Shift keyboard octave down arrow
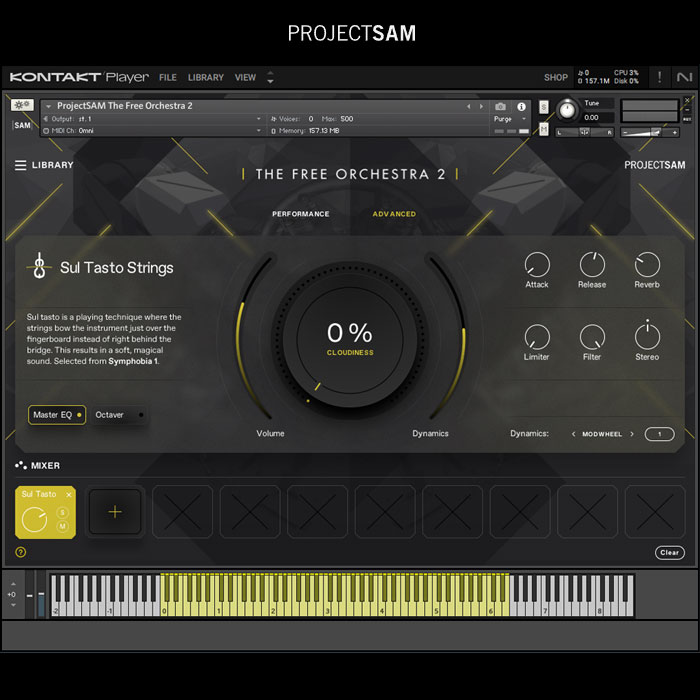This screenshot has width=700, height=700. pyautogui.click(x=13, y=605)
